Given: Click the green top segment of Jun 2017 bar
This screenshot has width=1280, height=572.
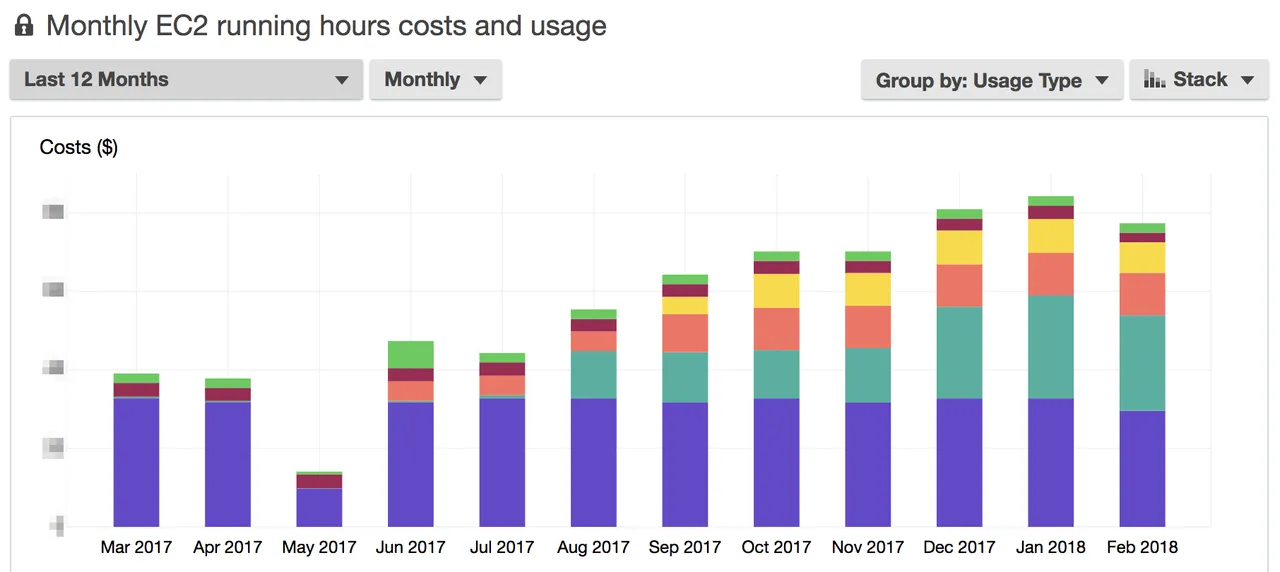Looking at the screenshot, I should coord(411,355).
